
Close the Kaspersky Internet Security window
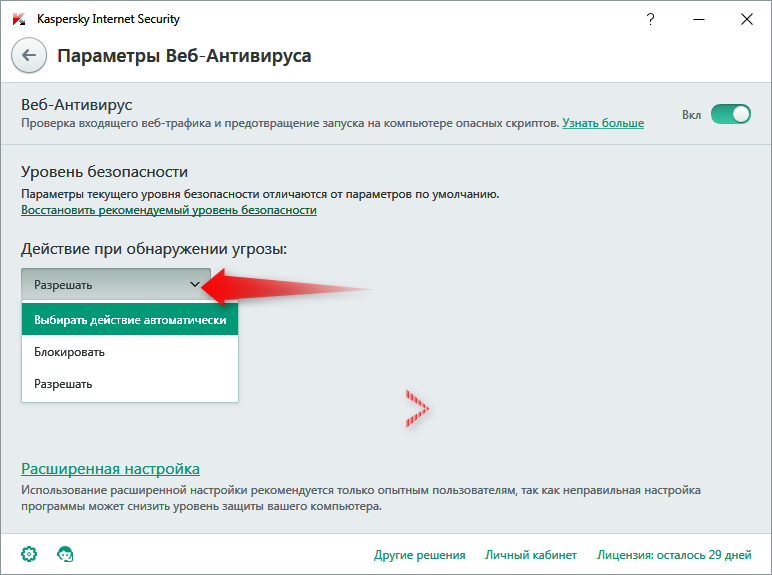(747, 19)
